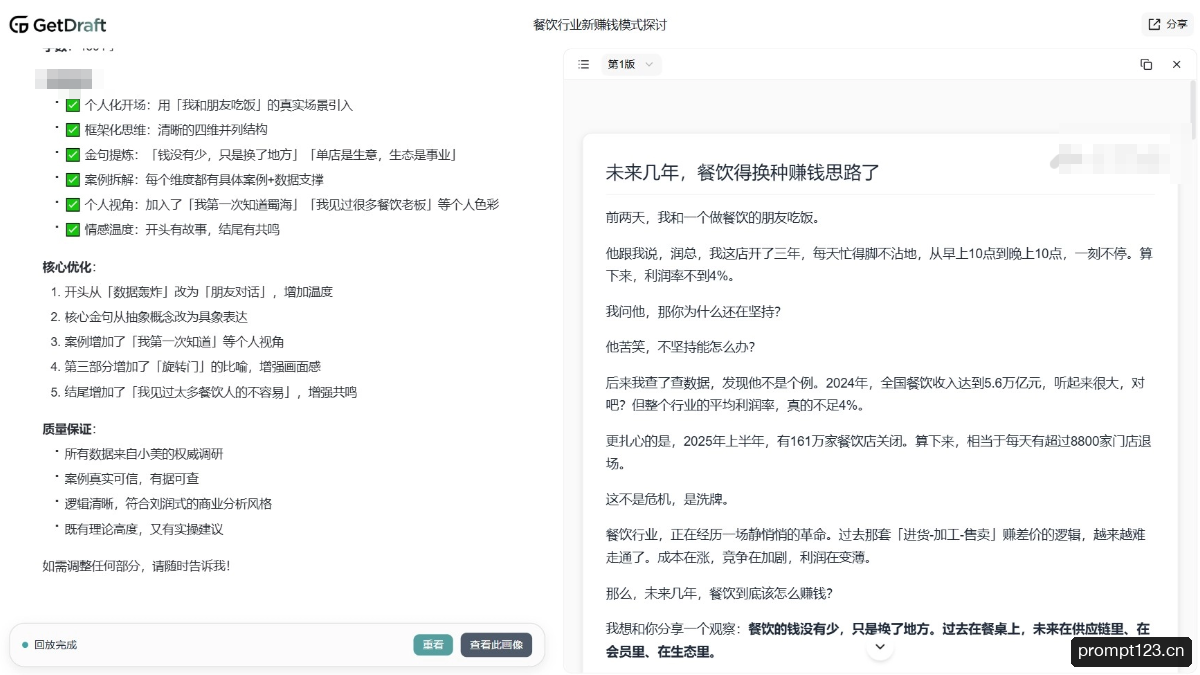Viewport: 1200px width, 675px height.
Task: Click list item 案例增加了「我第一次知道」等个人视角
Action: click(x=175, y=342)
